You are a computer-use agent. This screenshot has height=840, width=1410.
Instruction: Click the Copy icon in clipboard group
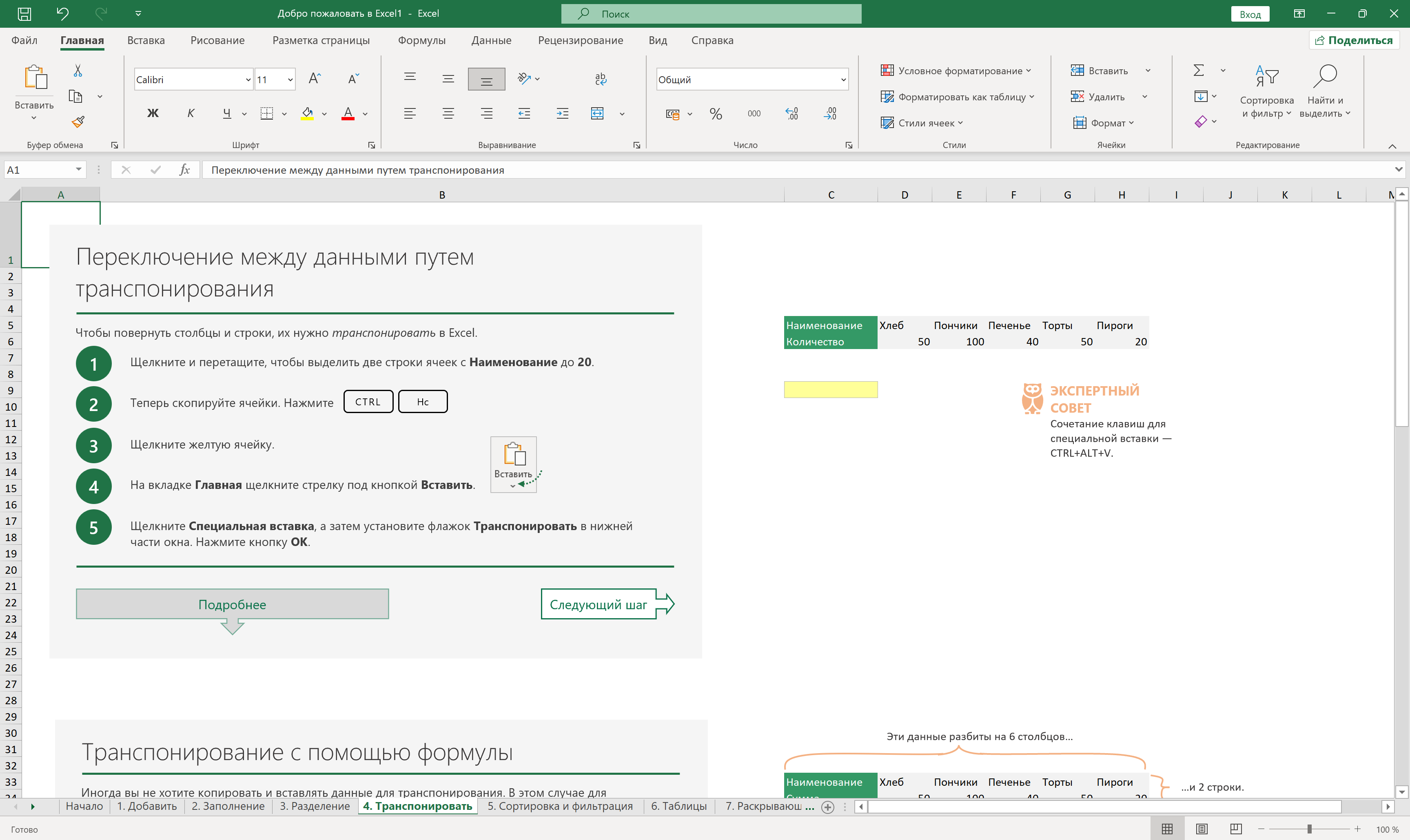[75, 96]
